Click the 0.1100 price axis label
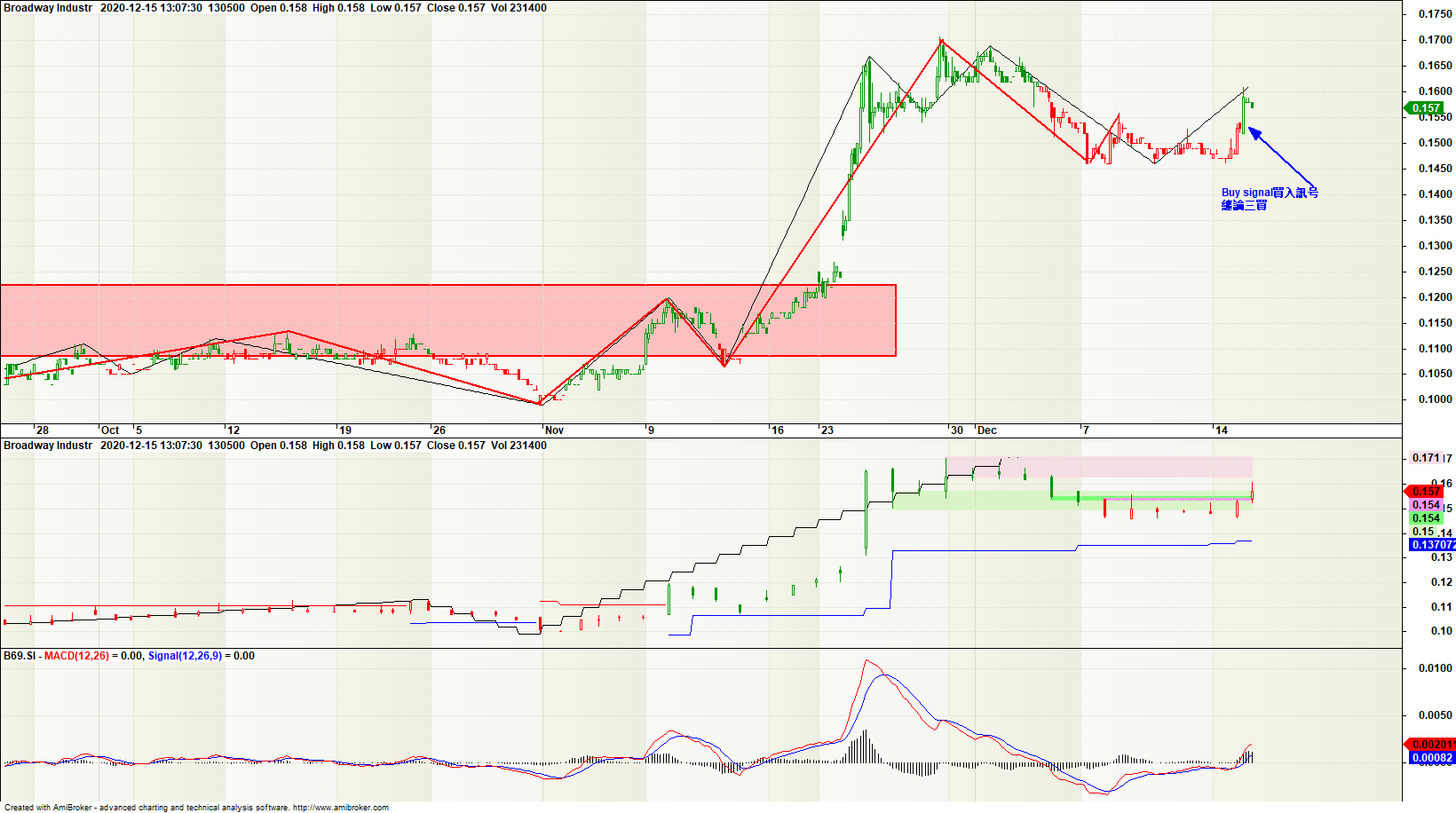 (x=1436, y=349)
